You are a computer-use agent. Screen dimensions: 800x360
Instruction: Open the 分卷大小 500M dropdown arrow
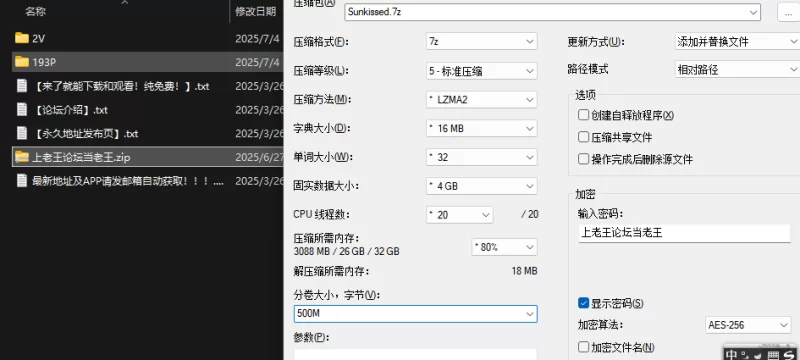click(x=530, y=314)
